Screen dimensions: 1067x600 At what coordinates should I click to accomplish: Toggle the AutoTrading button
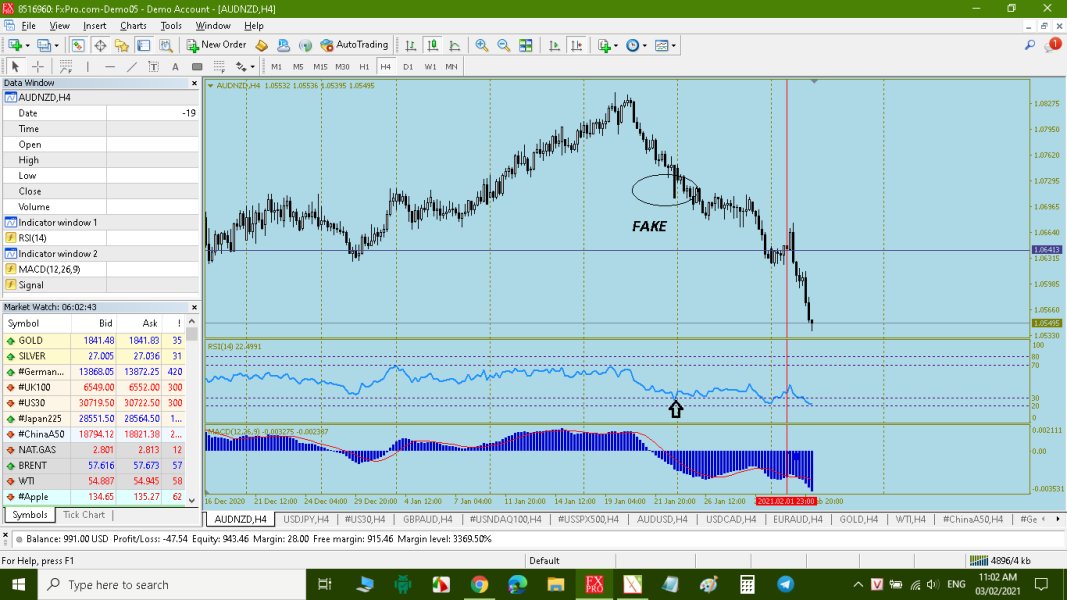click(x=354, y=45)
